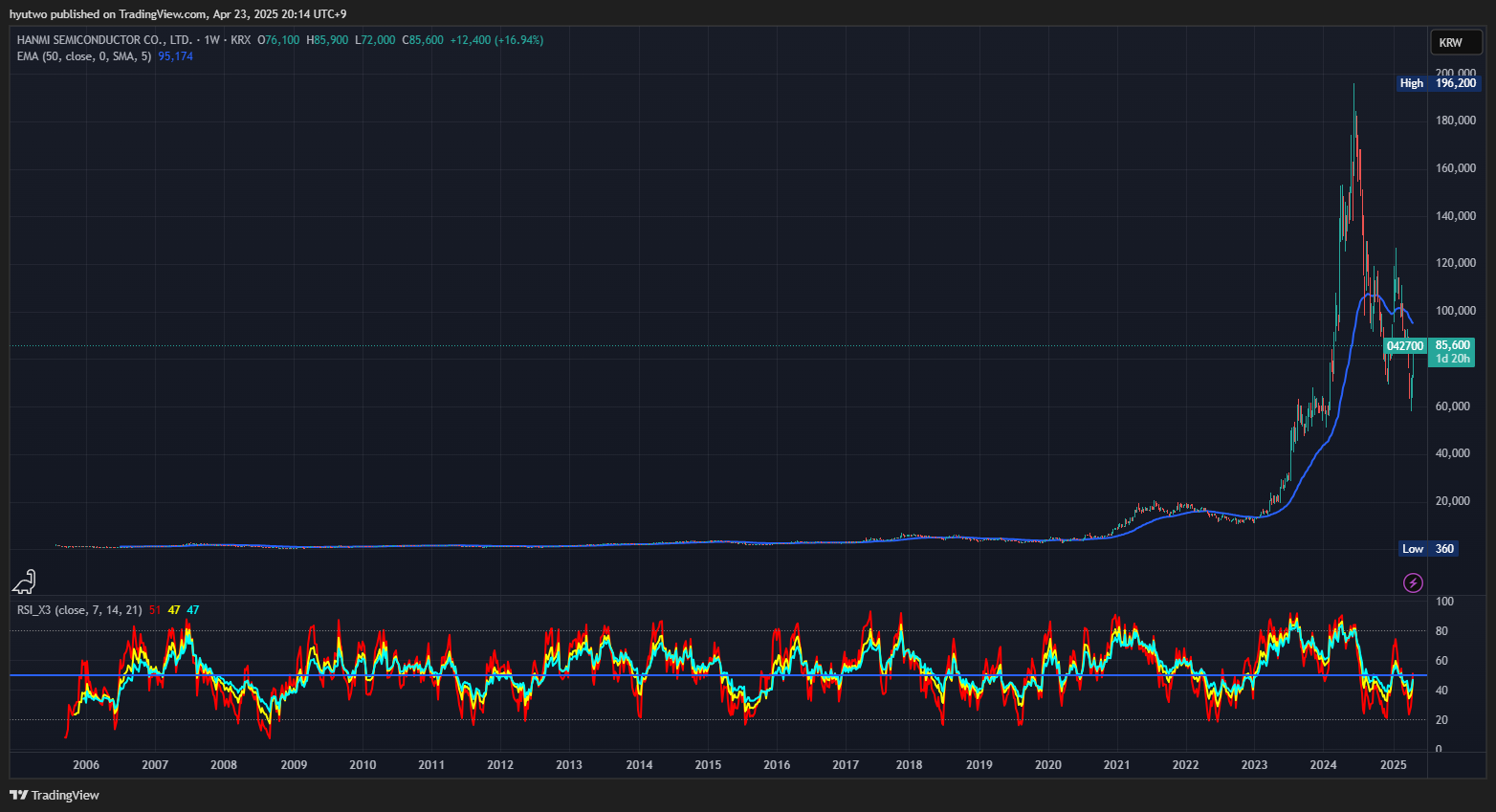Click the High 196,200 price label
The height and width of the screenshot is (812, 1496).
(1439, 83)
